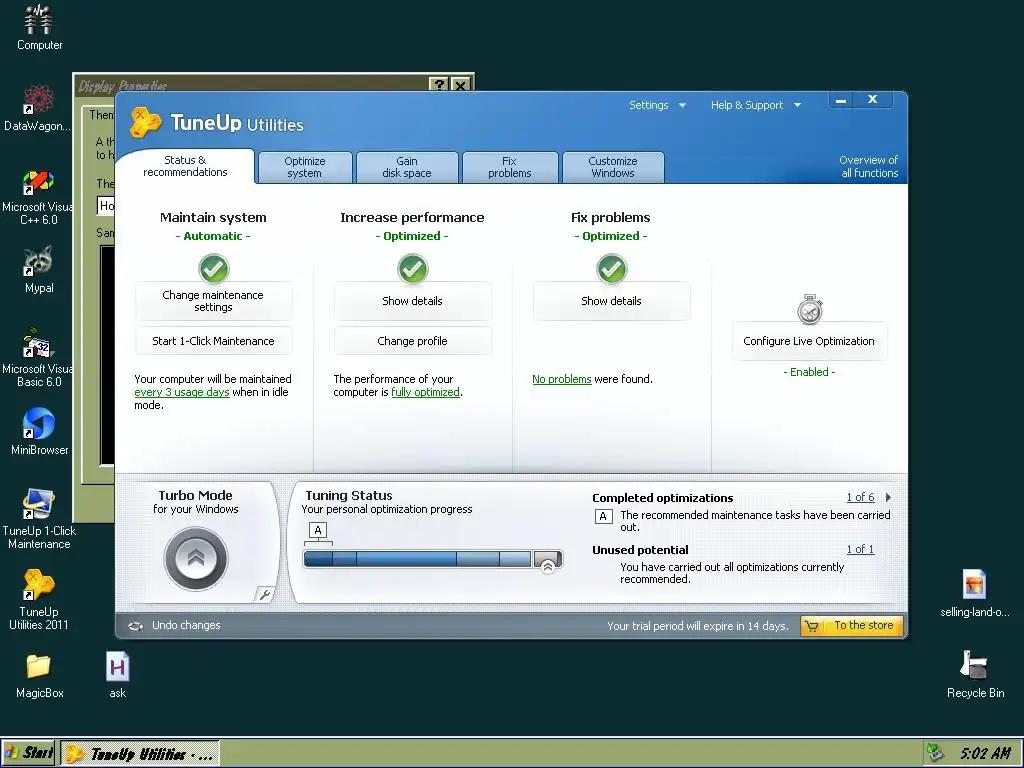
Task: Click Undo changes text link
Action: [186, 626]
